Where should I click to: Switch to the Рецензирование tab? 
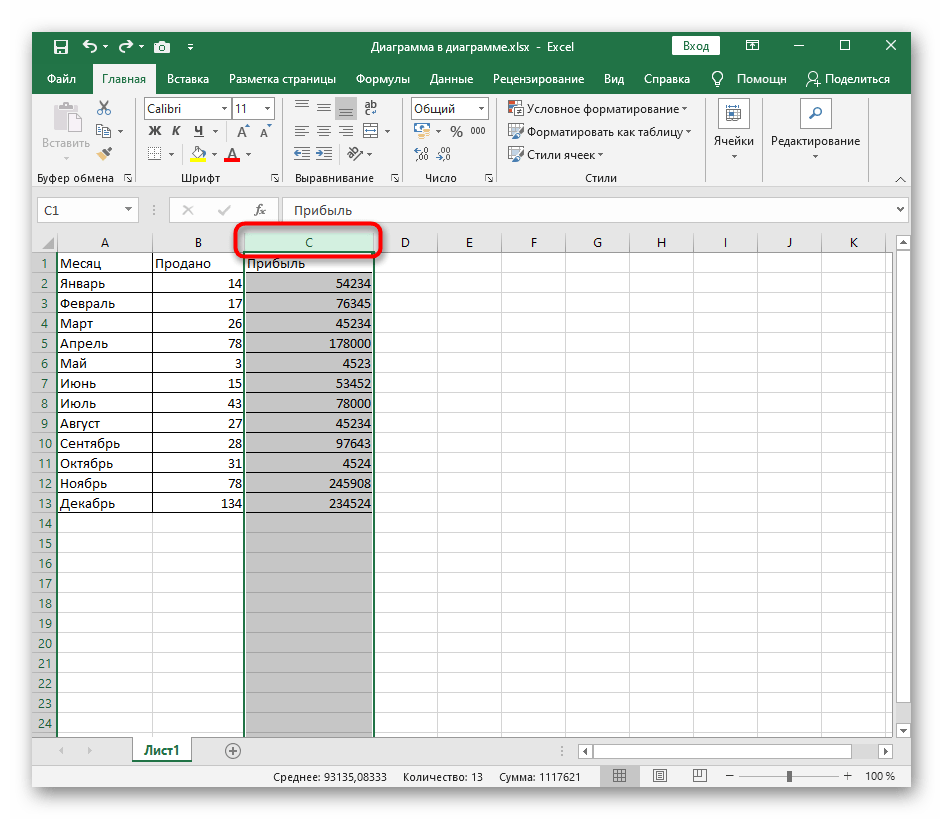[538, 79]
